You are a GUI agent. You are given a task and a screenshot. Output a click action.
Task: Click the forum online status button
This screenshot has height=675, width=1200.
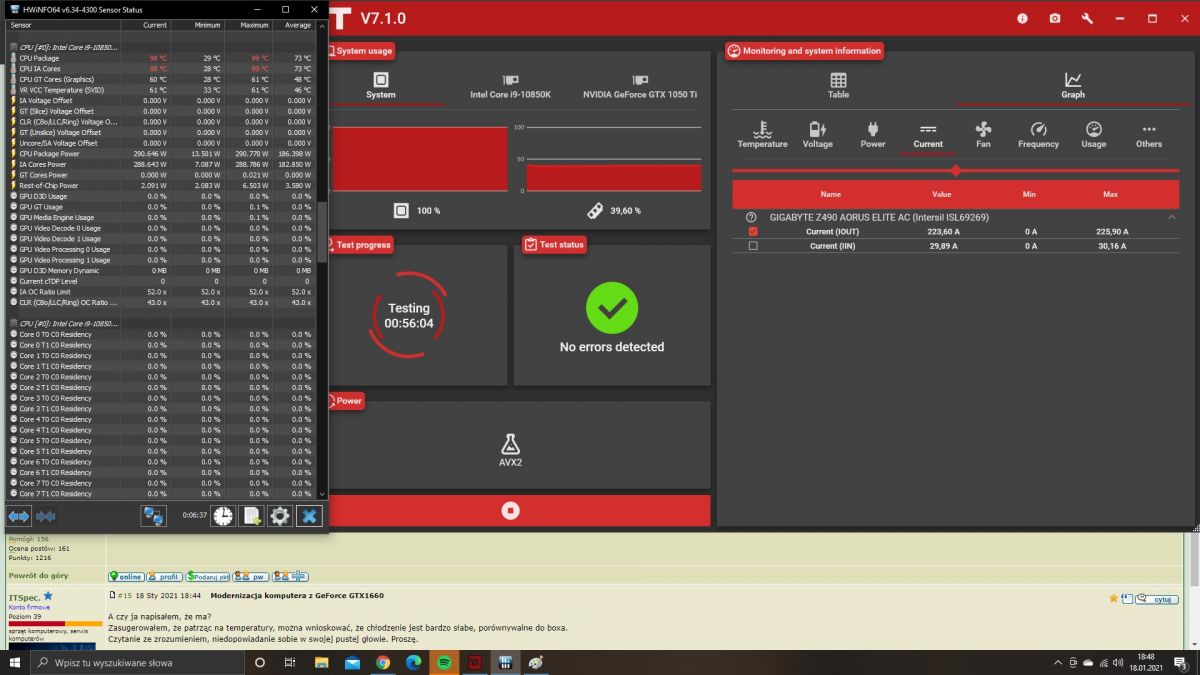pos(126,577)
